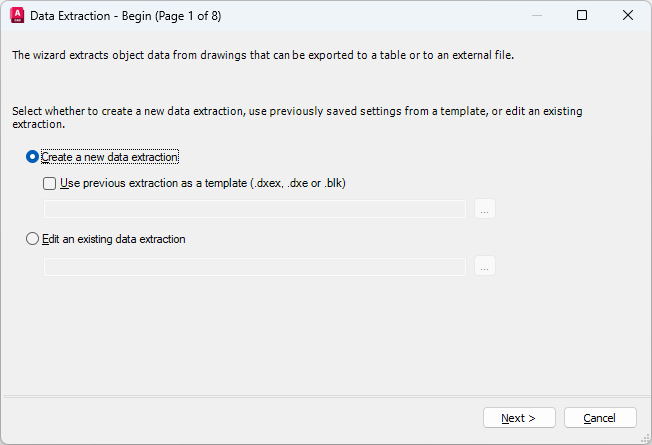The image size is (652, 445).
Task: Browse for a template file with the ellipsis button
Action: pos(485,209)
